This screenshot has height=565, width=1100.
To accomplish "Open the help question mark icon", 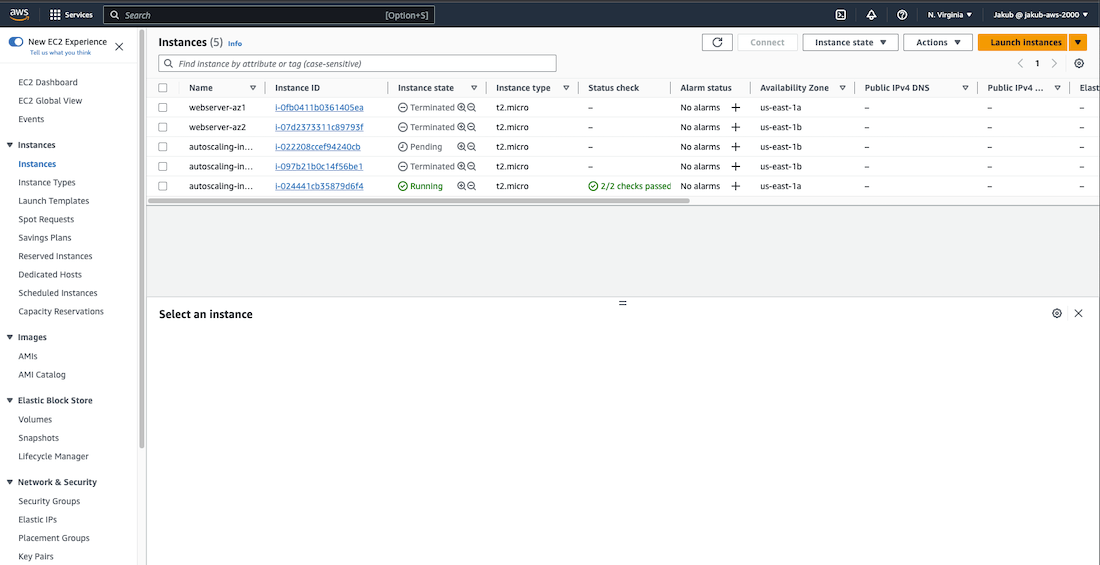I will coord(902,15).
